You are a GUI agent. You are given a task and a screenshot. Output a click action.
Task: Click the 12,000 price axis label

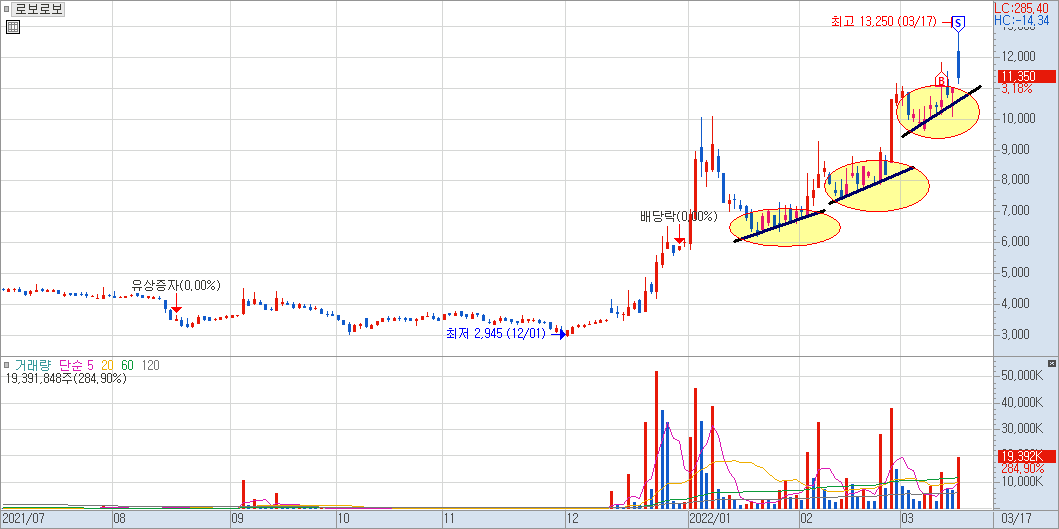click(1018, 57)
